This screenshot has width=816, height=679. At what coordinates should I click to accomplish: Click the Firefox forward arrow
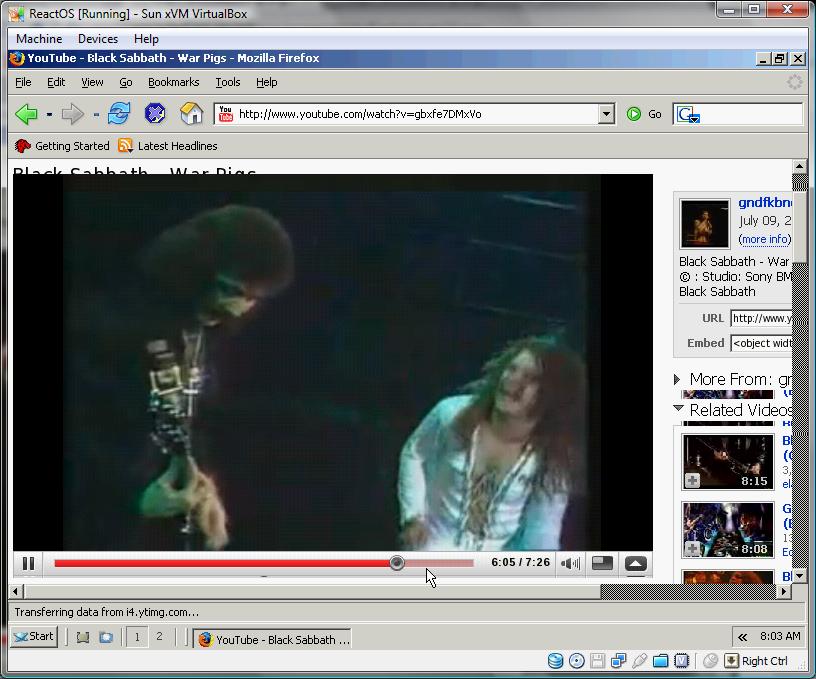click(x=72, y=114)
